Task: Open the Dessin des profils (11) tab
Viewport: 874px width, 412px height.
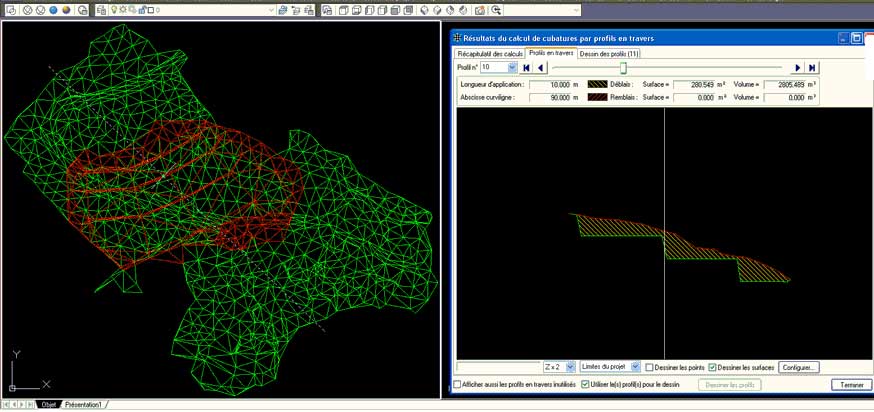Action: coord(609,54)
